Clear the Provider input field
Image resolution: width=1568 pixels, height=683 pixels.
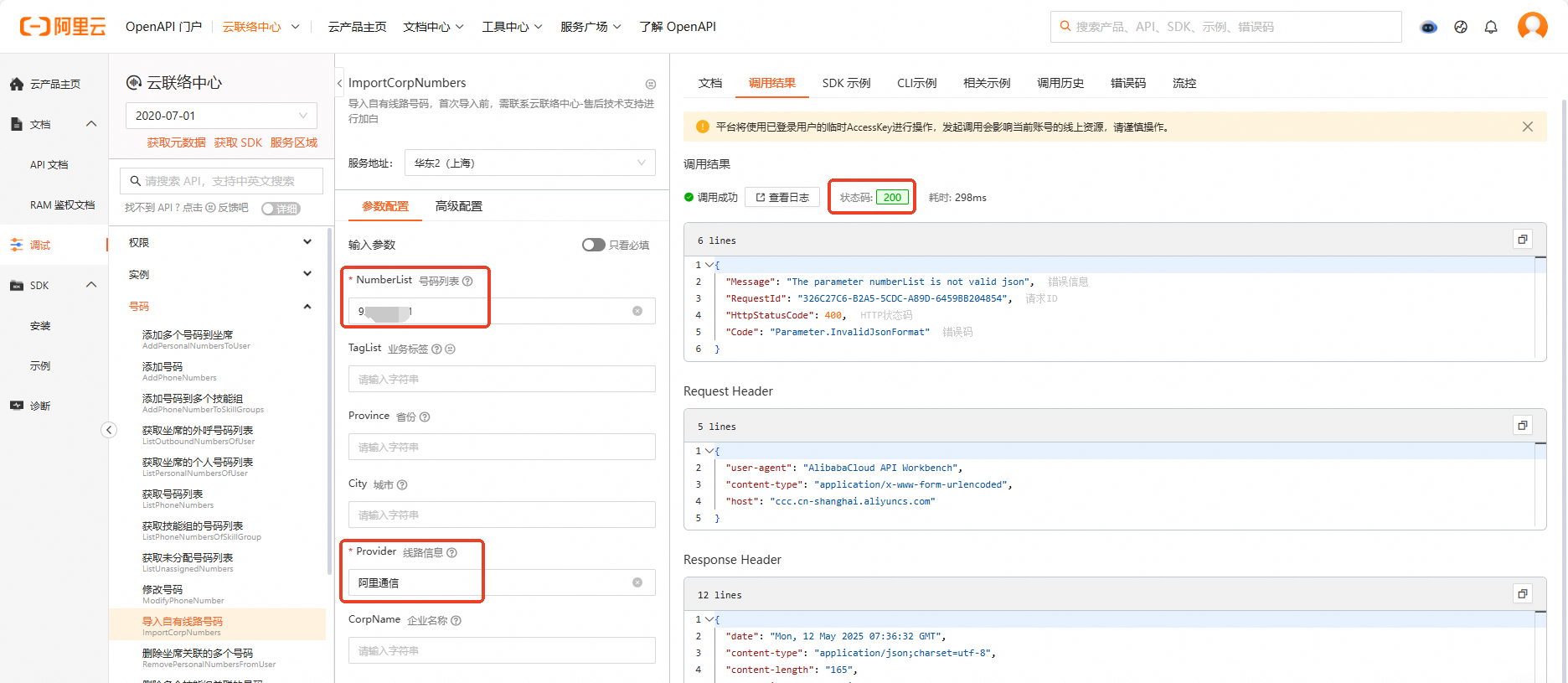click(637, 582)
